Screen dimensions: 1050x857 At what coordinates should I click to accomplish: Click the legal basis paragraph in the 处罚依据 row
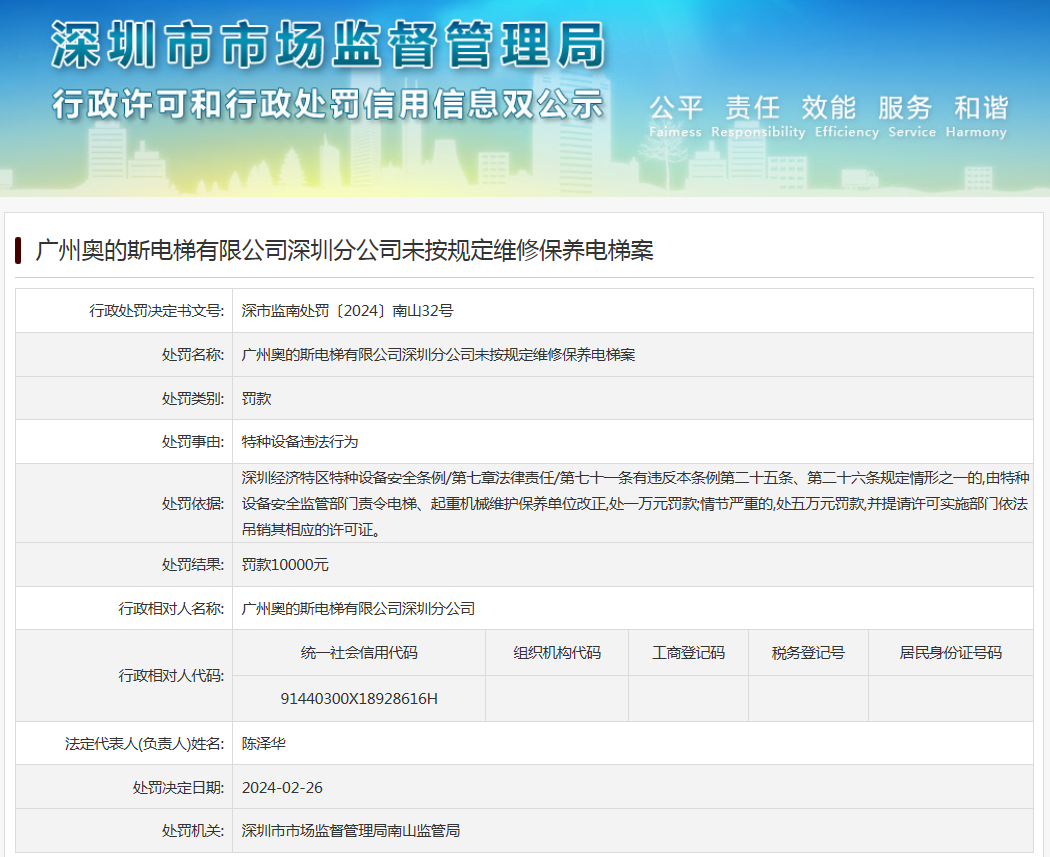[x=635, y=503]
